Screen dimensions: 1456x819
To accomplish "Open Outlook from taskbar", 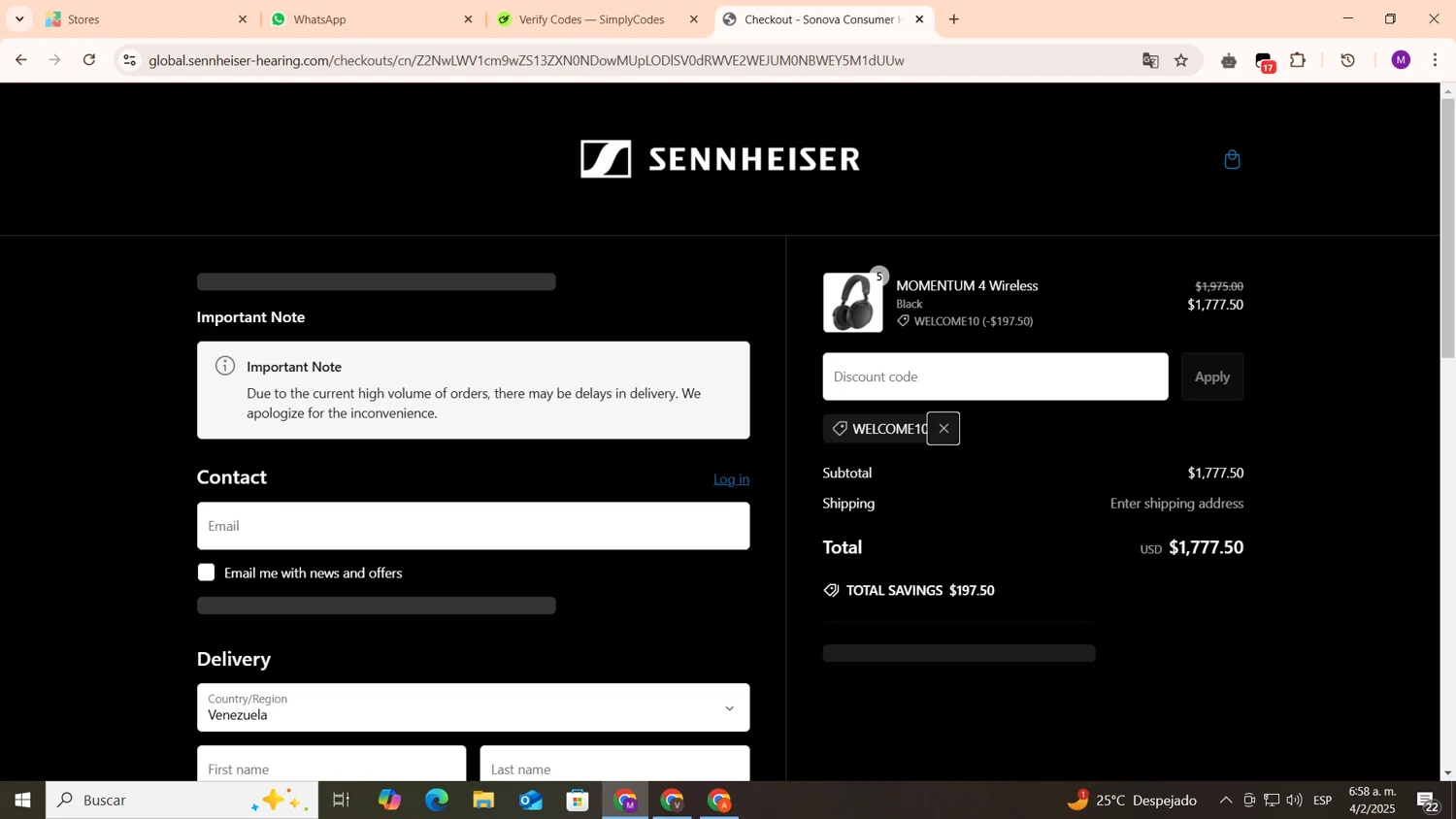I will [x=530, y=801].
